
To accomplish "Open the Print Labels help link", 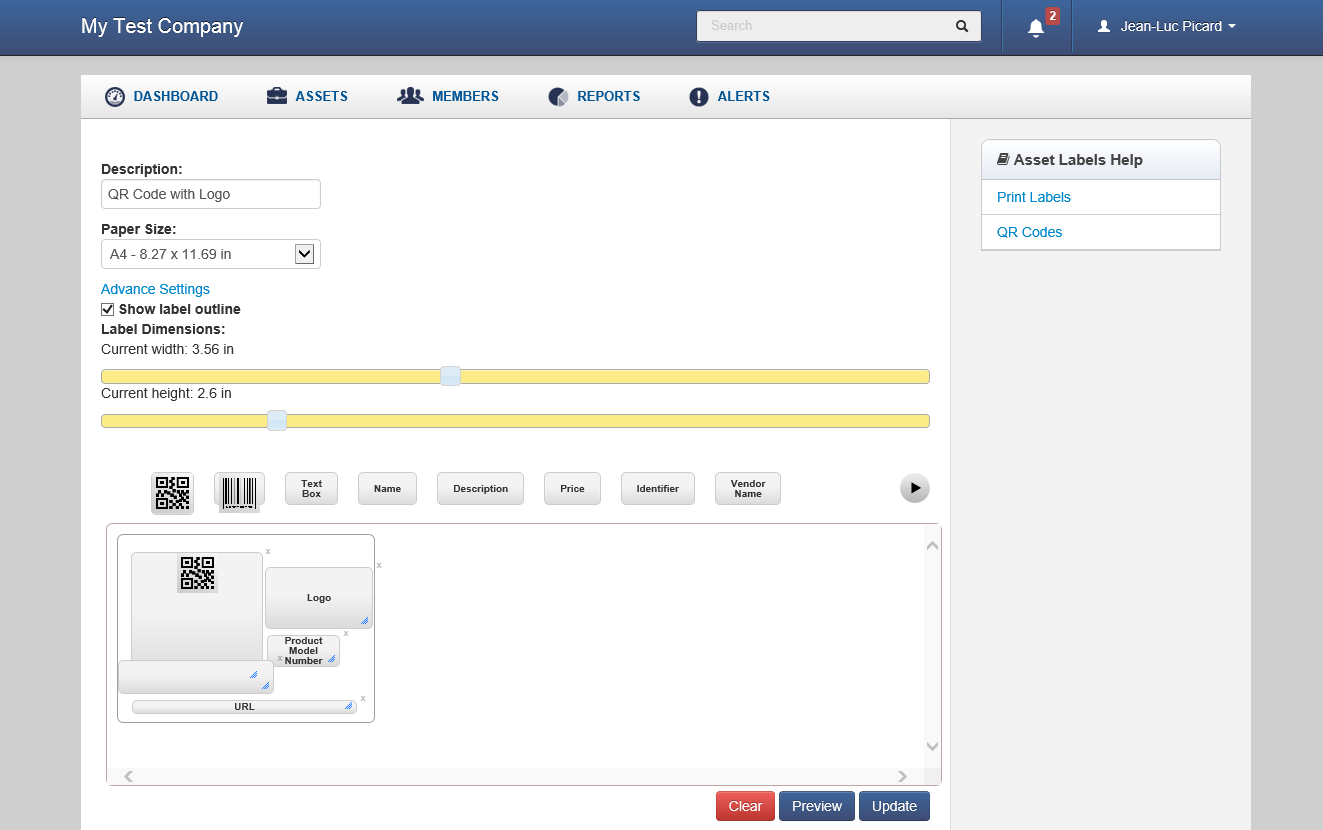I will [1033, 197].
